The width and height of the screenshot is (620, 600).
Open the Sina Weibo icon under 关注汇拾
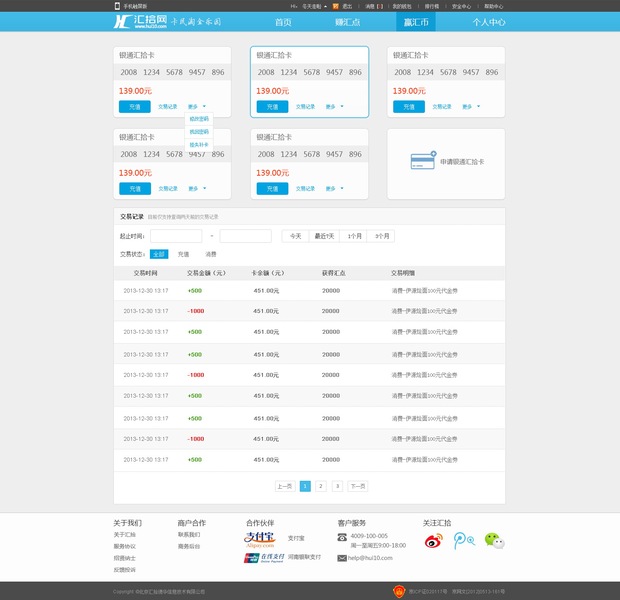tap(433, 541)
